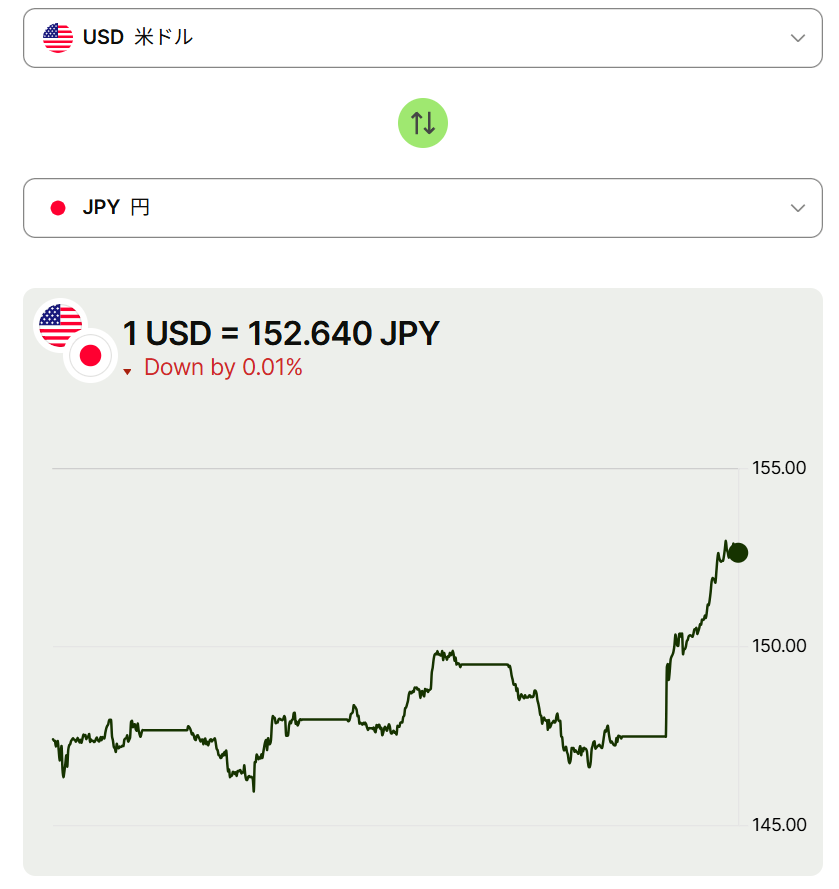Click the Japan flag in JPY selector

[x=58, y=208]
